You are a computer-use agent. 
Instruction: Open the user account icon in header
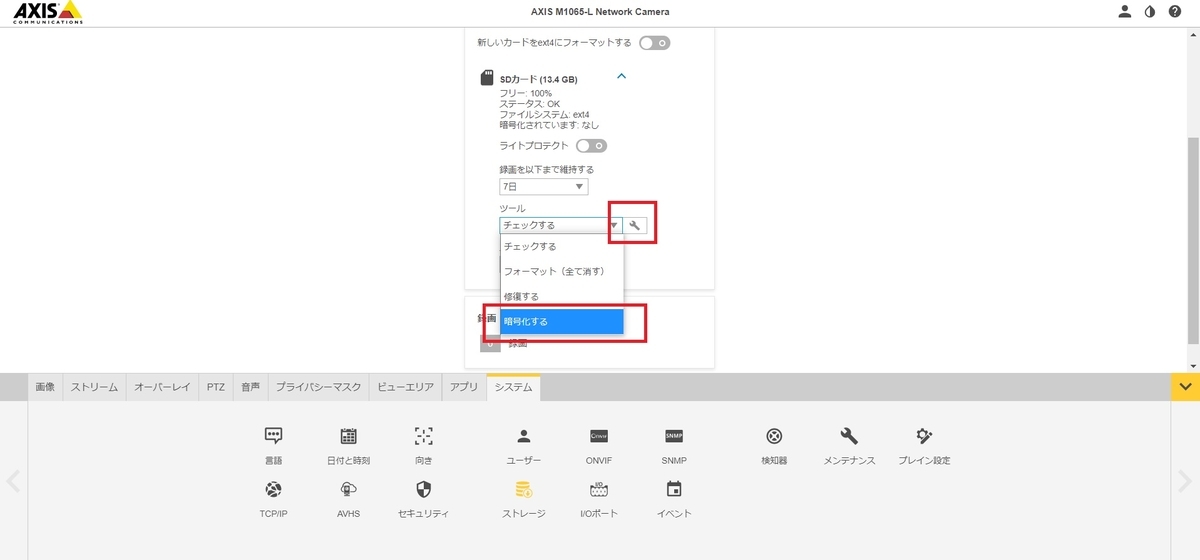pos(1125,12)
